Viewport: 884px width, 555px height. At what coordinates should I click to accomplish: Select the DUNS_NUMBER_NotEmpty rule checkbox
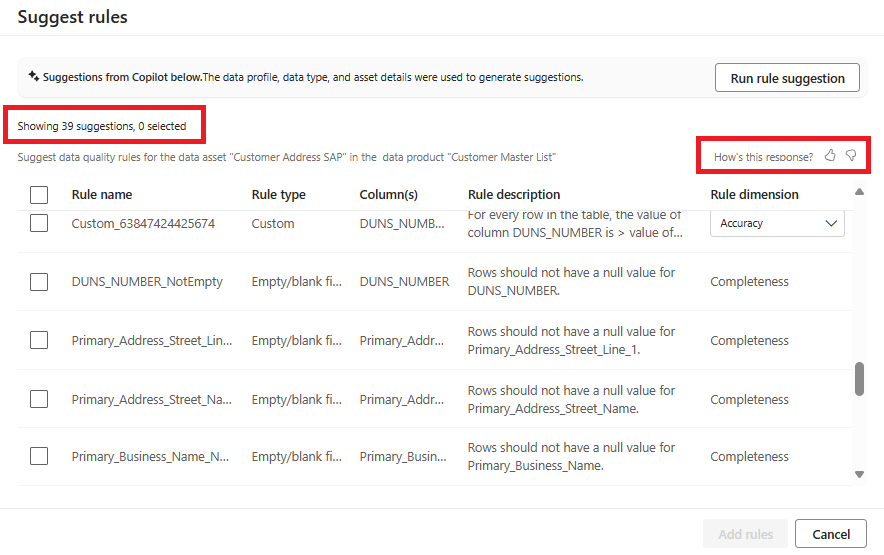pos(39,282)
